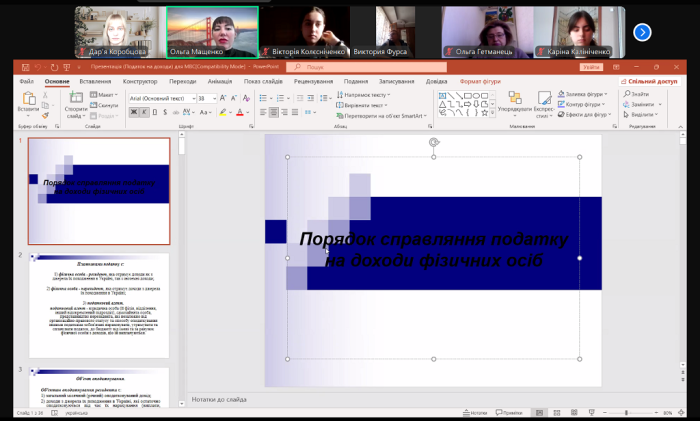Click the Sign in (Увійти) button

tap(590, 67)
